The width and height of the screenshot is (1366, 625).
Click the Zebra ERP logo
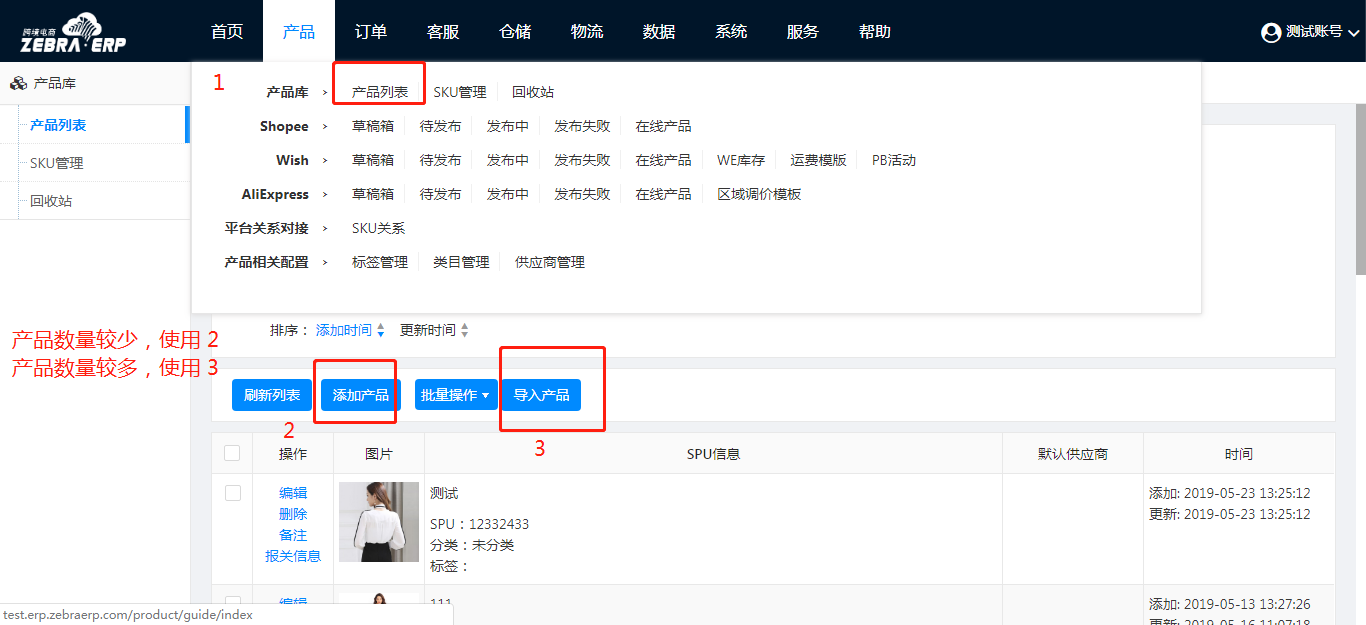(x=74, y=33)
